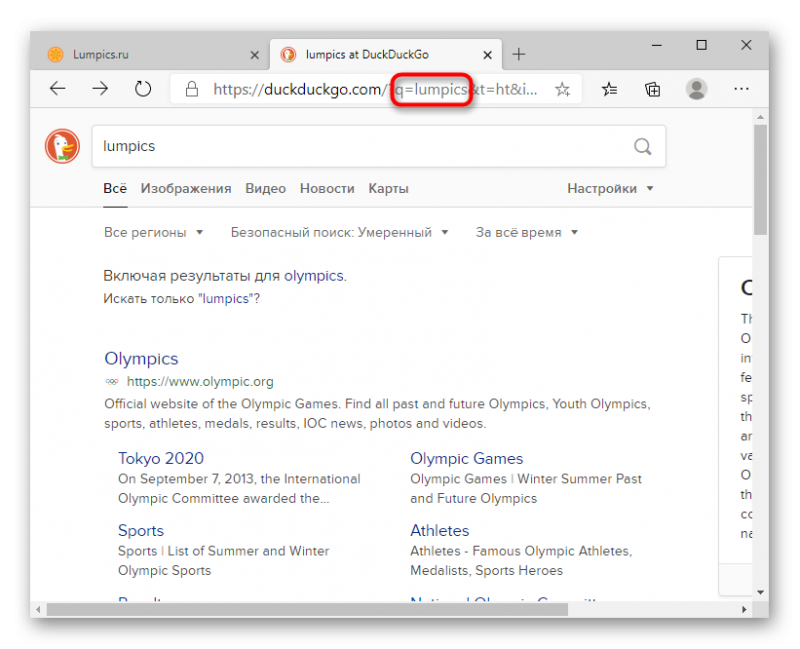Image resolution: width=800 pixels, height=649 pixels.
Task: Click the scroll right arrow
Action: pos(744,610)
